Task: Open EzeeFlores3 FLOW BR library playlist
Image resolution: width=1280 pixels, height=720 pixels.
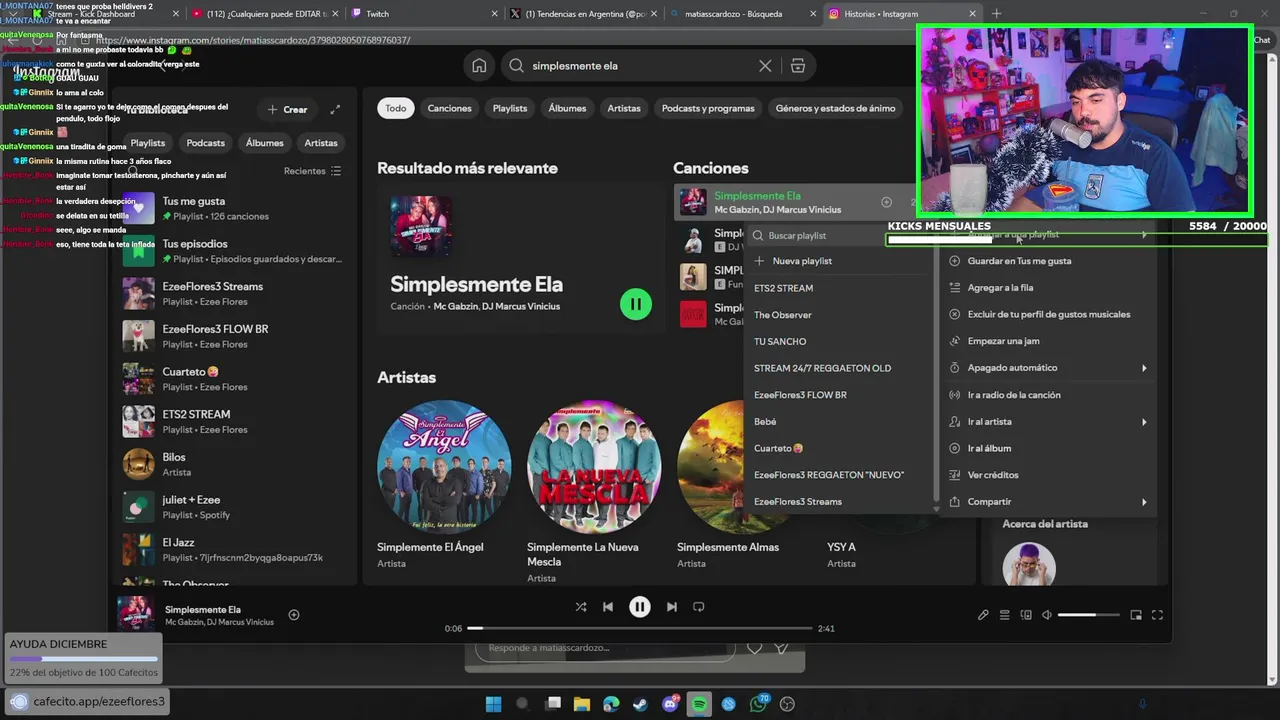Action: tap(235, 336)
